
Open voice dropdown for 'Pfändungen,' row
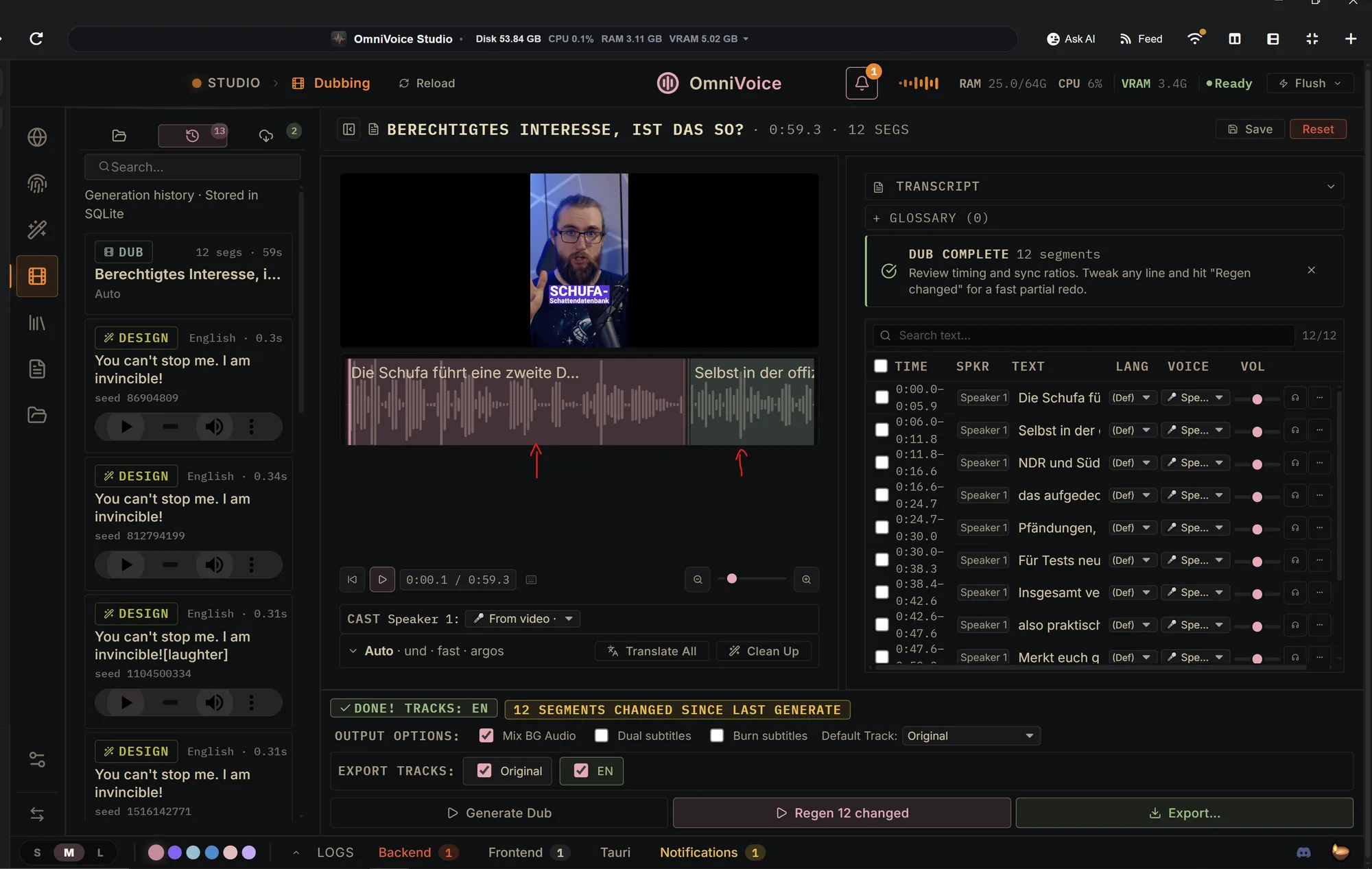pyautogui.click(x=1195, y=528)
